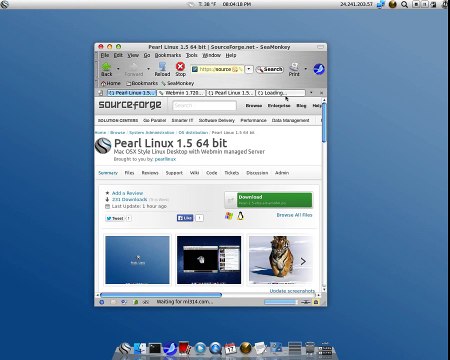
Task: Open Navigator from status bar component icon
Action: tap(102, 302)
